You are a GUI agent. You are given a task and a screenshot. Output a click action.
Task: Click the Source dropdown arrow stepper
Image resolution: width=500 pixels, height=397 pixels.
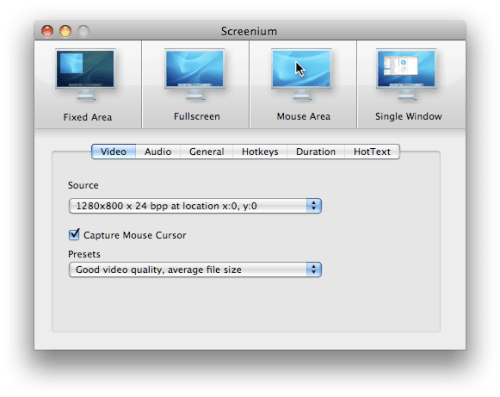314,206
